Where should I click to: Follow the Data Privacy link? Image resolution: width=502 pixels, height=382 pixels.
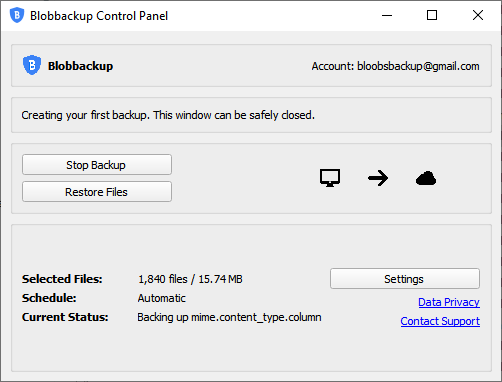point(449,302)
